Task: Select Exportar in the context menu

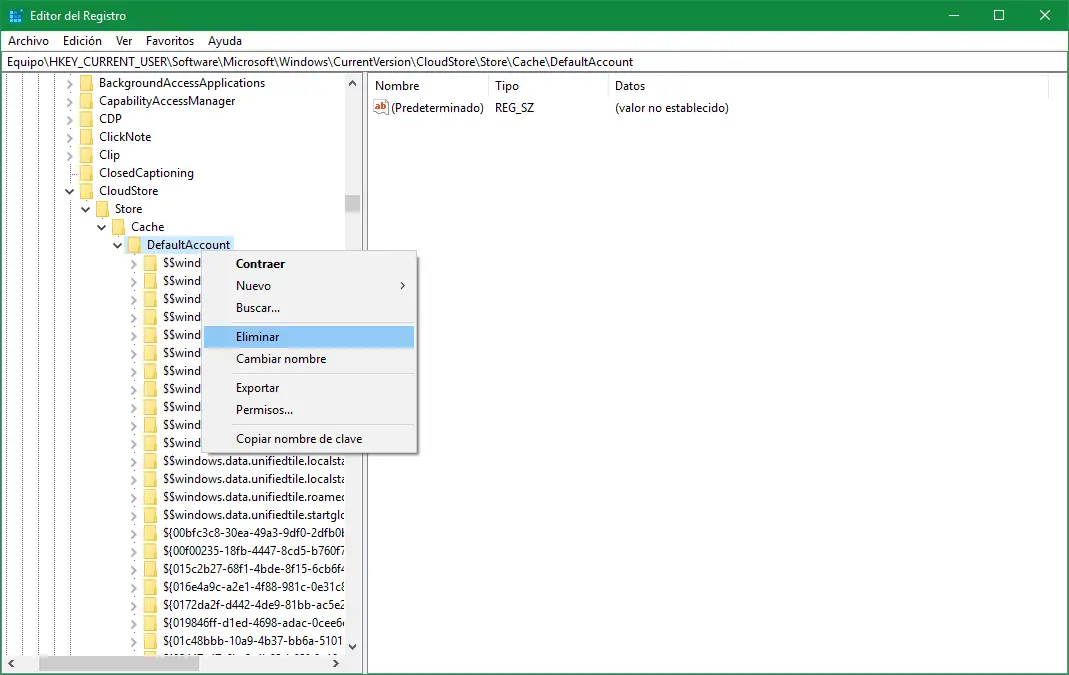Action: pyautogui.click(x=258, y=388)
